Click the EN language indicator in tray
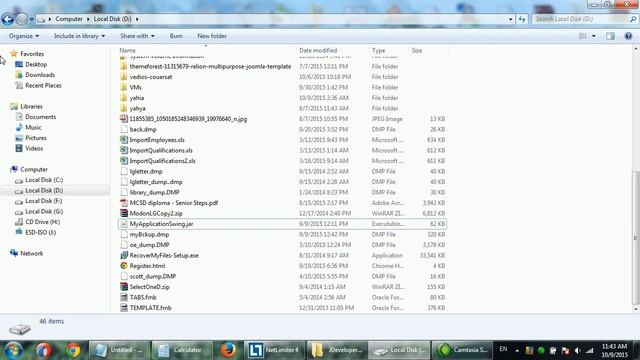The image size is (640, 360). (x=503, y=349)
